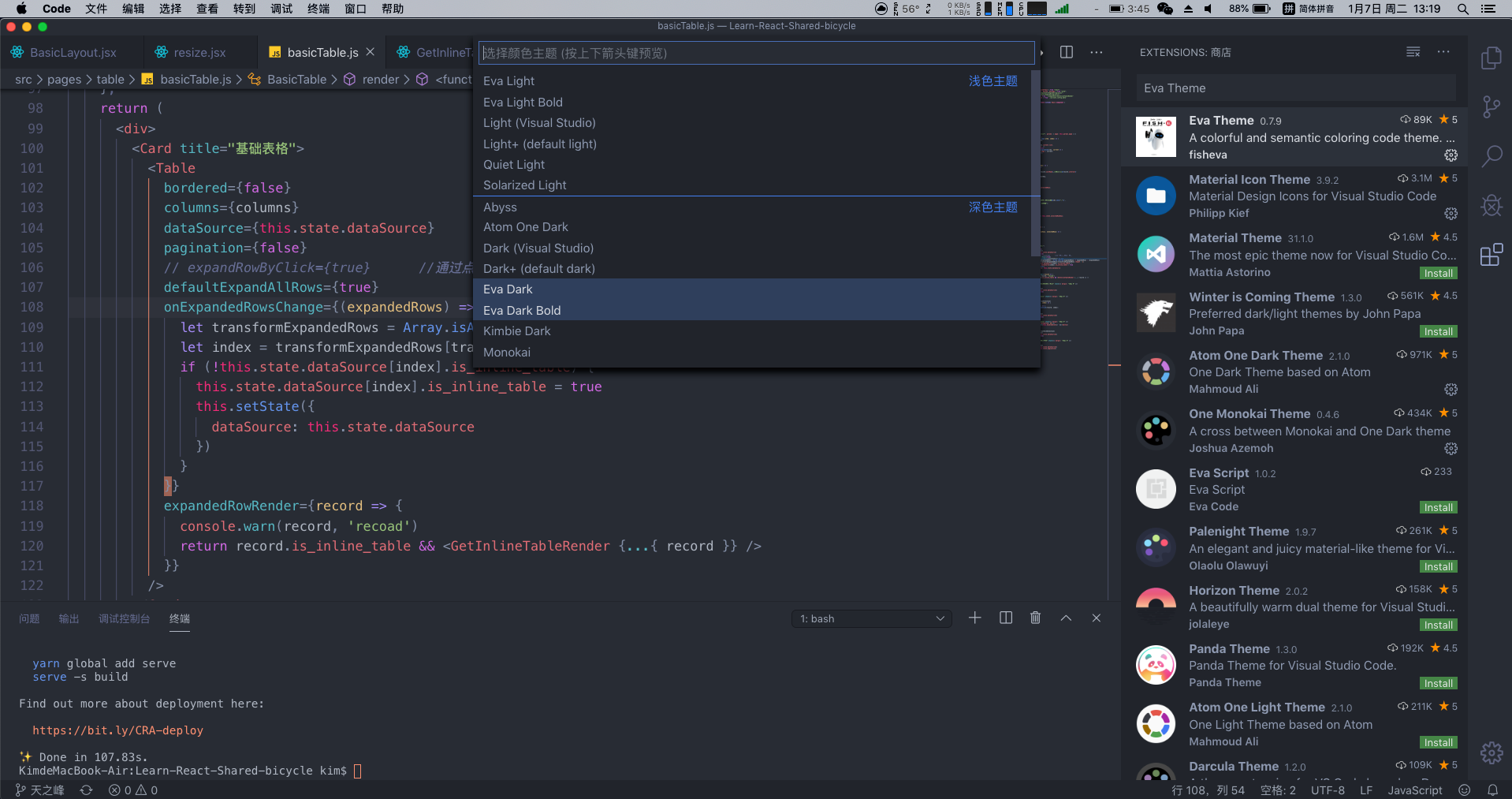Open the 文件 menu in menu bar

[x=96, y=9]
